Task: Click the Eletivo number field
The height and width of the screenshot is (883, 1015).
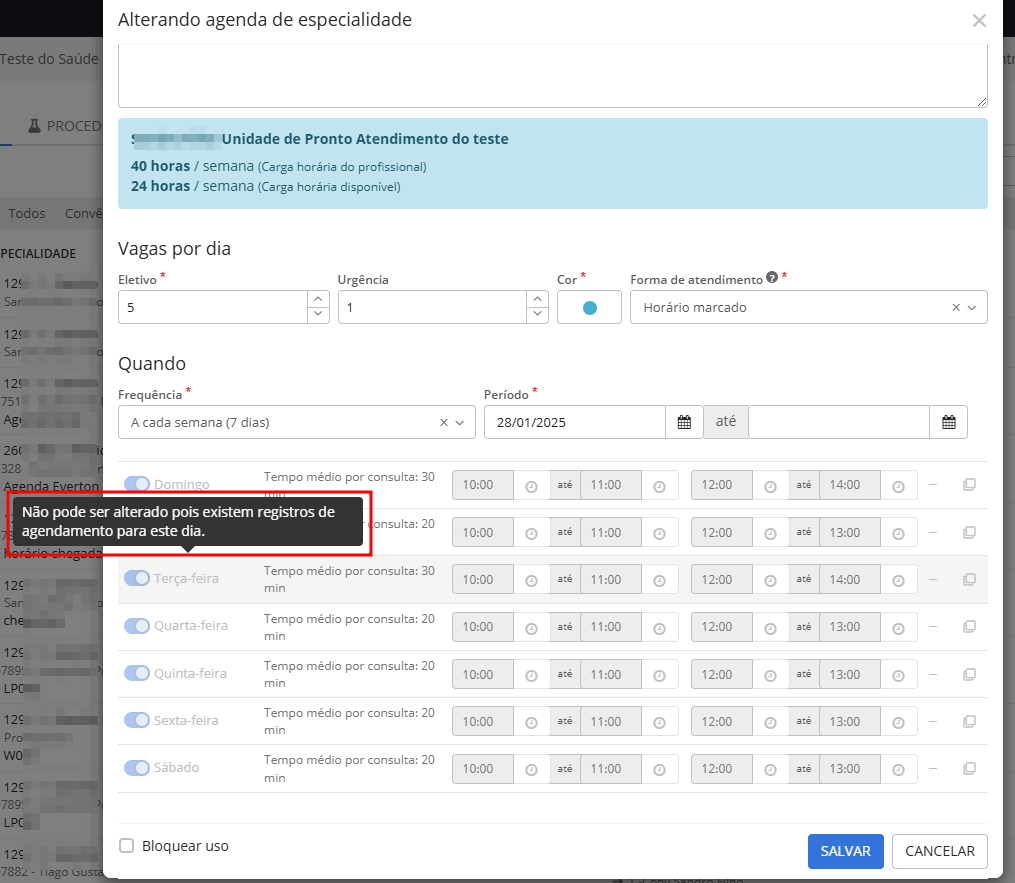Action: click(213, 307)
